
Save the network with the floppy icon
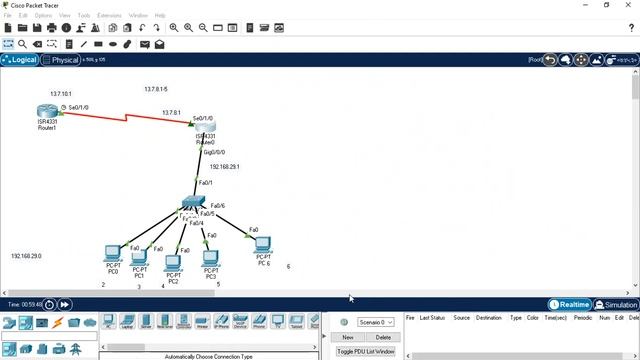coord(37,28)
